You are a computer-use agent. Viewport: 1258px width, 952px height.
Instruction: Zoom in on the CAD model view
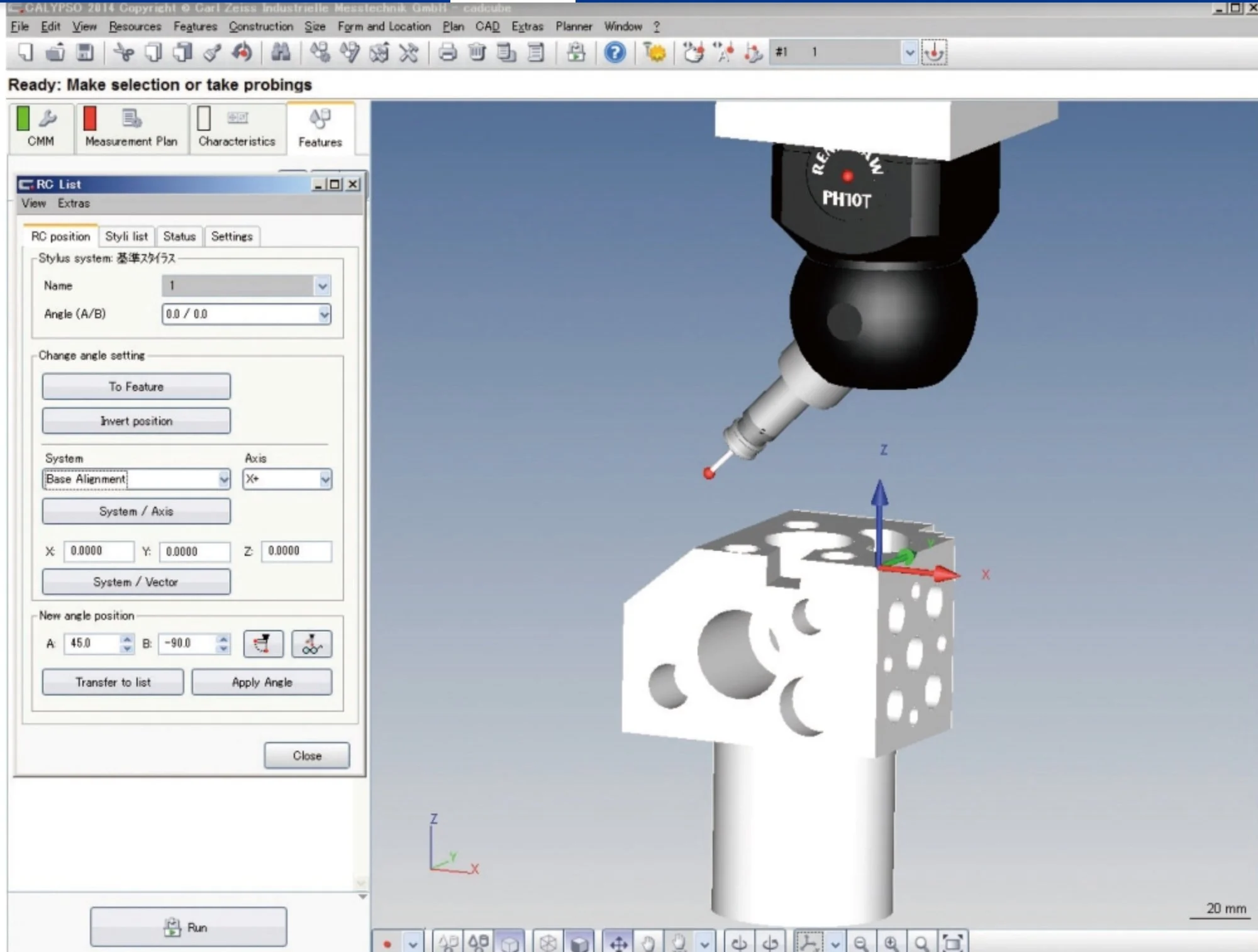pyautogui.click(x=891, y=942)
